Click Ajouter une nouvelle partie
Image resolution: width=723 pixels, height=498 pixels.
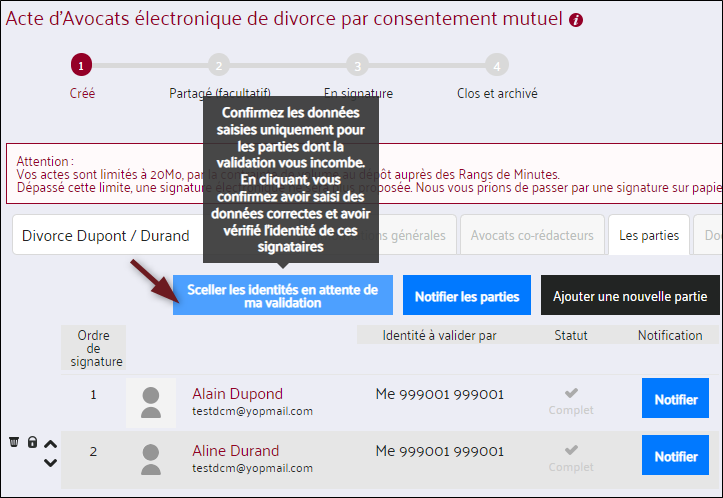[630, 296]
